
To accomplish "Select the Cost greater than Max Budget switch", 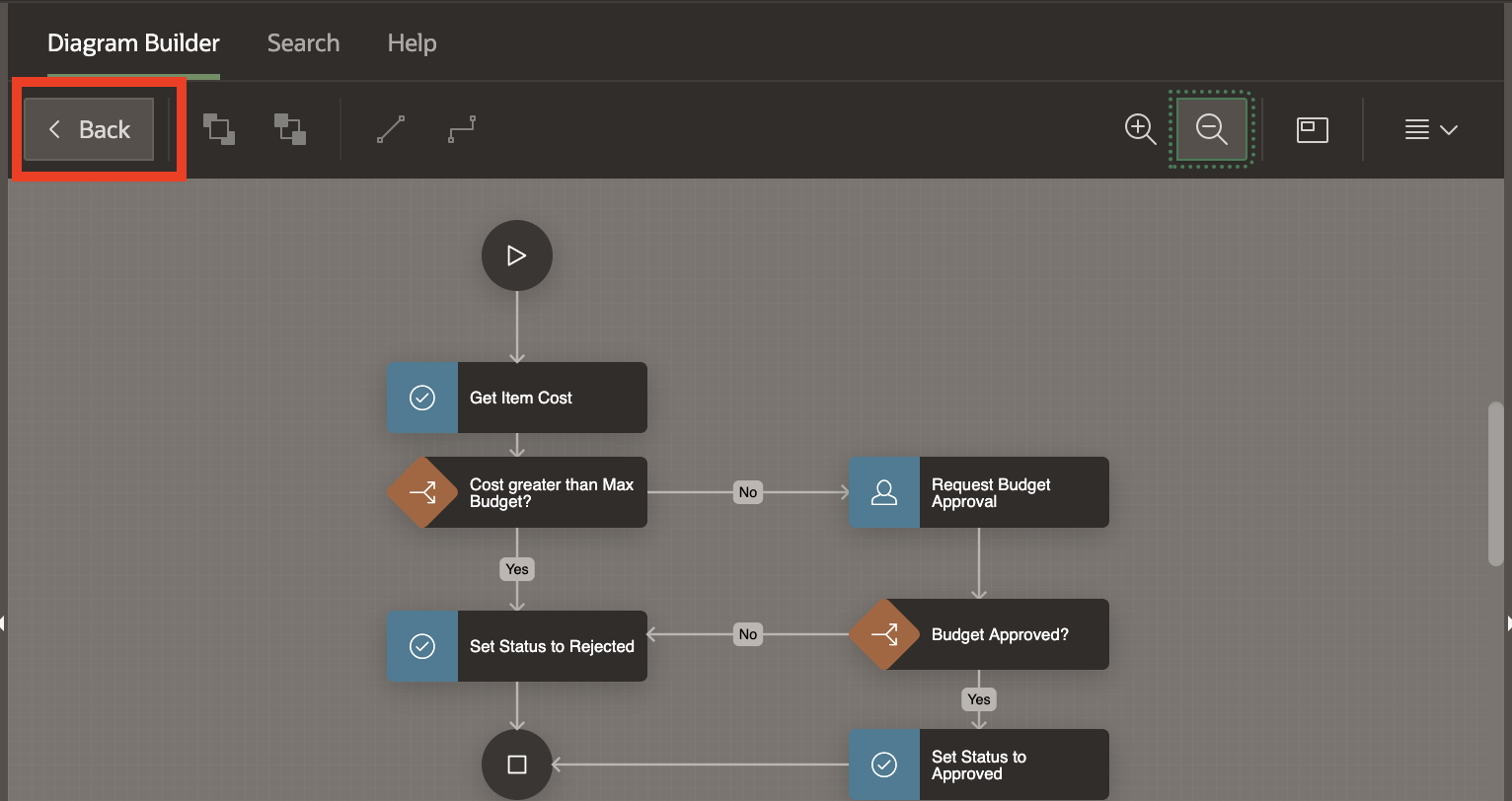I will pyautogui.click(x=517, y=492).
